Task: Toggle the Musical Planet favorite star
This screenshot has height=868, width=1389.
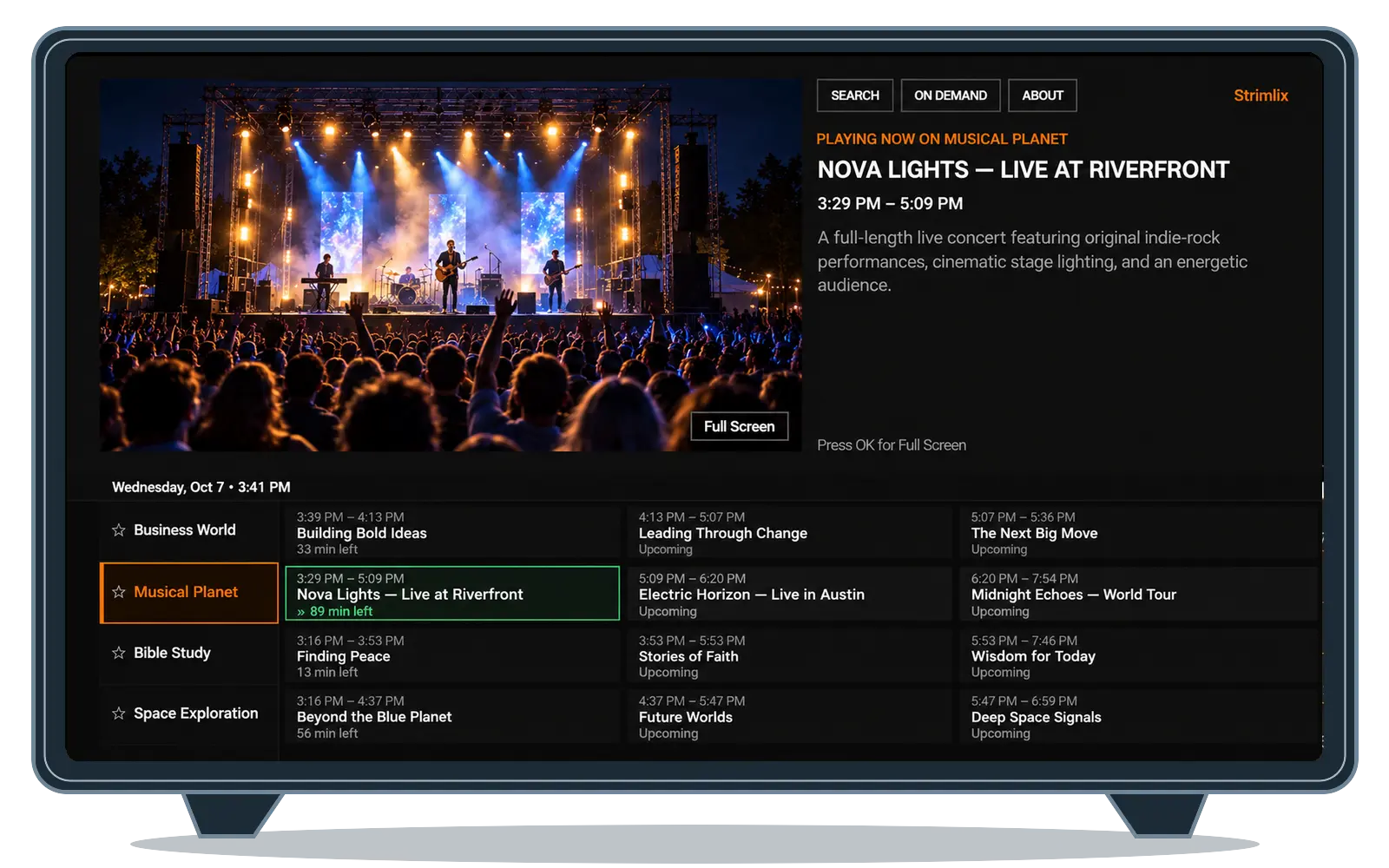Action: tap(119, 592)
